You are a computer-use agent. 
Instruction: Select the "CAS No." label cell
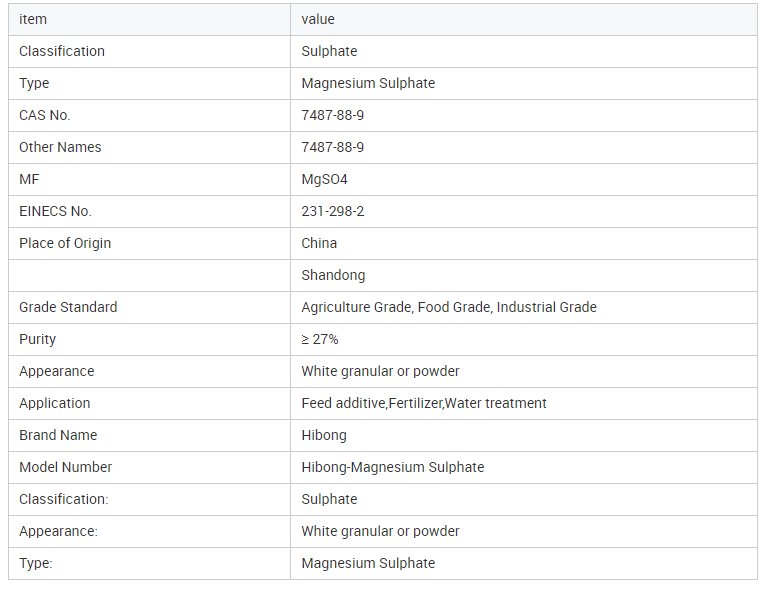[45, 115]
